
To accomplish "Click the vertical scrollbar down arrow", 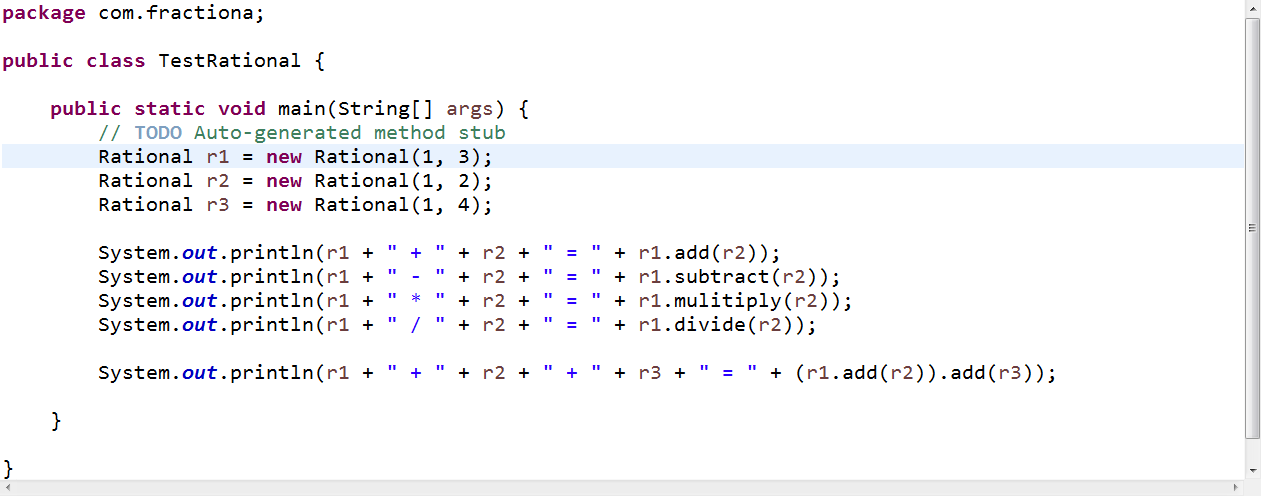I will (x=1252, y=471).
